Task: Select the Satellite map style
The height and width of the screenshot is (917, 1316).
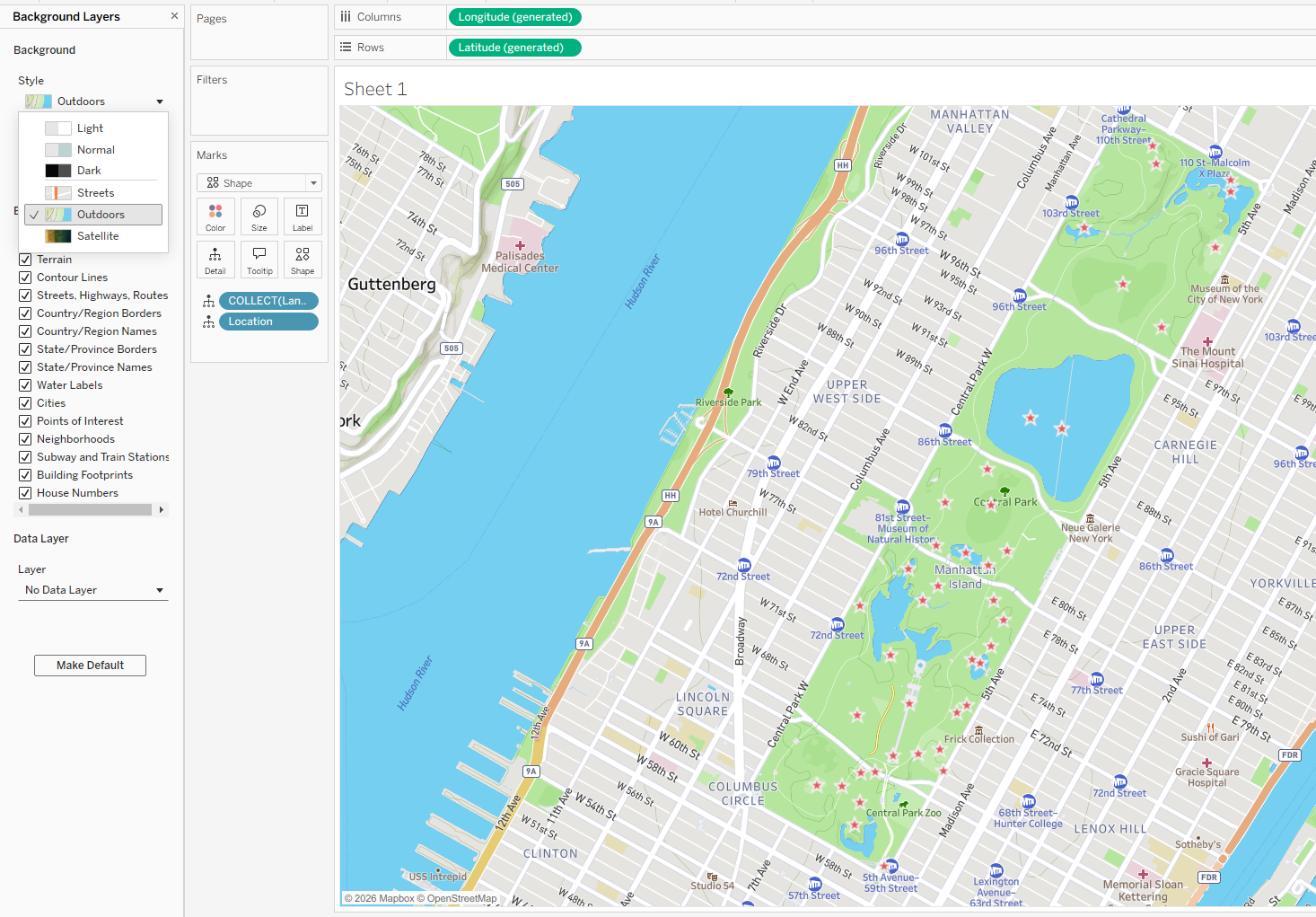Action: click(x=93, y=236)
